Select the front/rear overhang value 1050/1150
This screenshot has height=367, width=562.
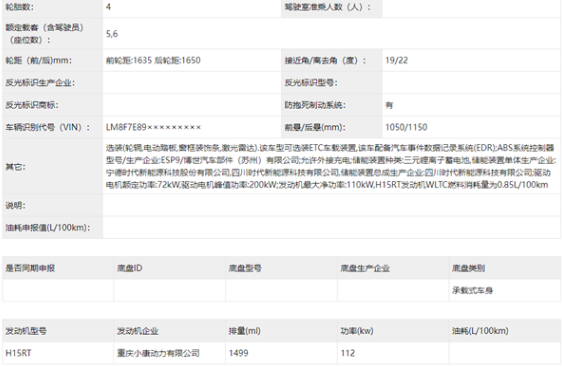pos(406,127)
